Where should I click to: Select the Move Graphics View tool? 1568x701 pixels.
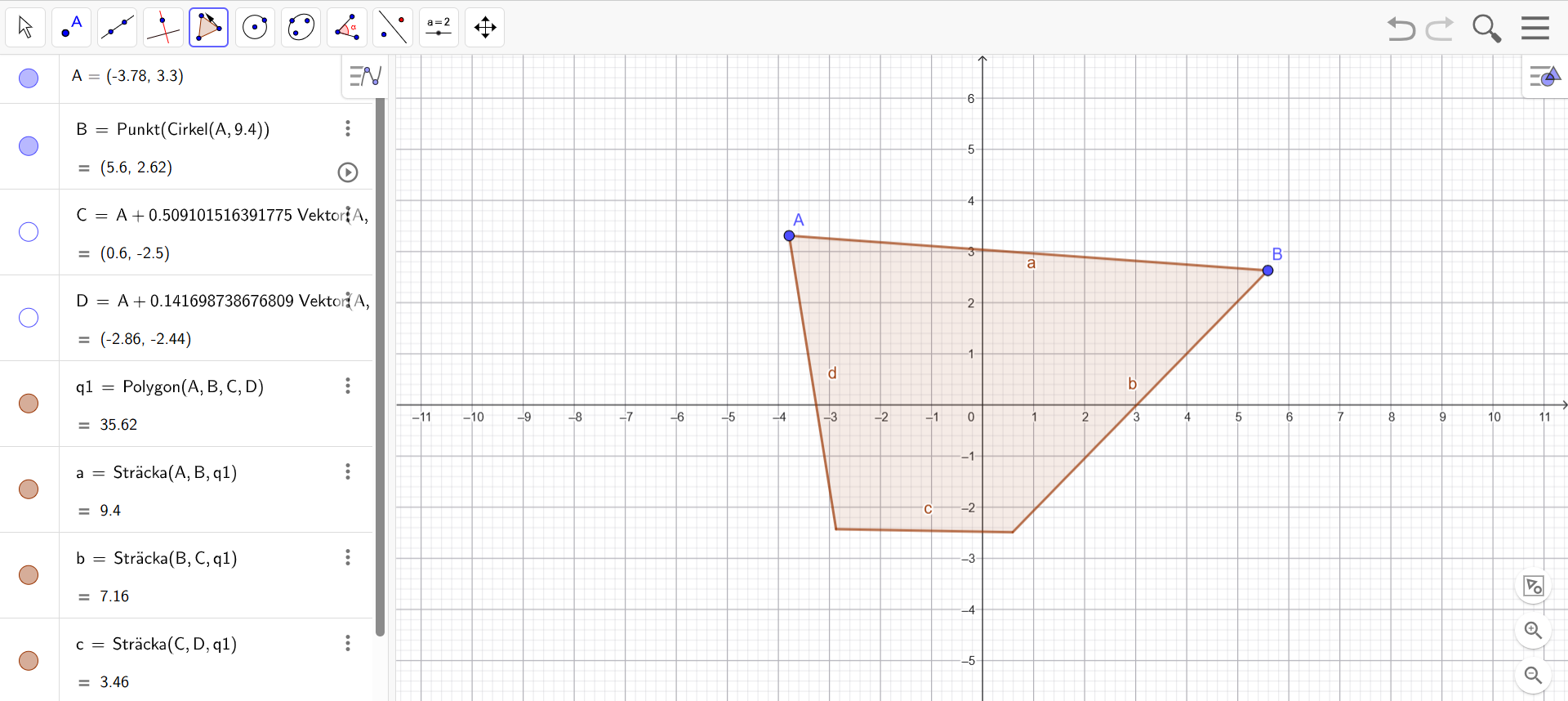(x=485, y=28)
